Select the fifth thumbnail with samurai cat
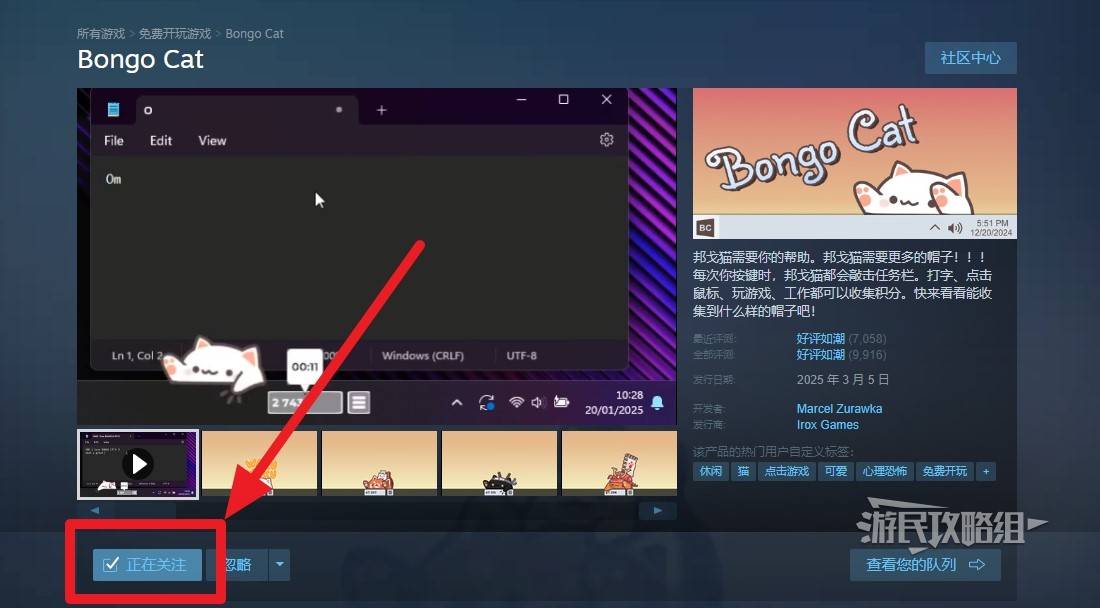Viewport: 1100px width, 608px height. click(x=619, y=464)
